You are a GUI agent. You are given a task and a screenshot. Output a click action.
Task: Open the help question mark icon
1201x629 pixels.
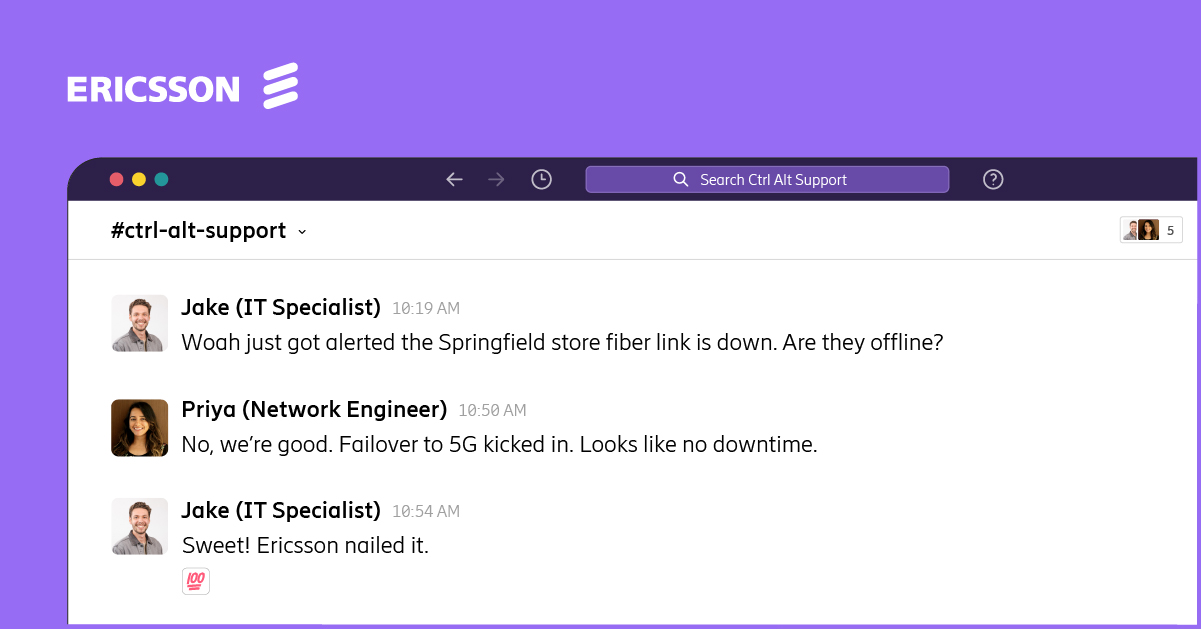click(993, 180)
